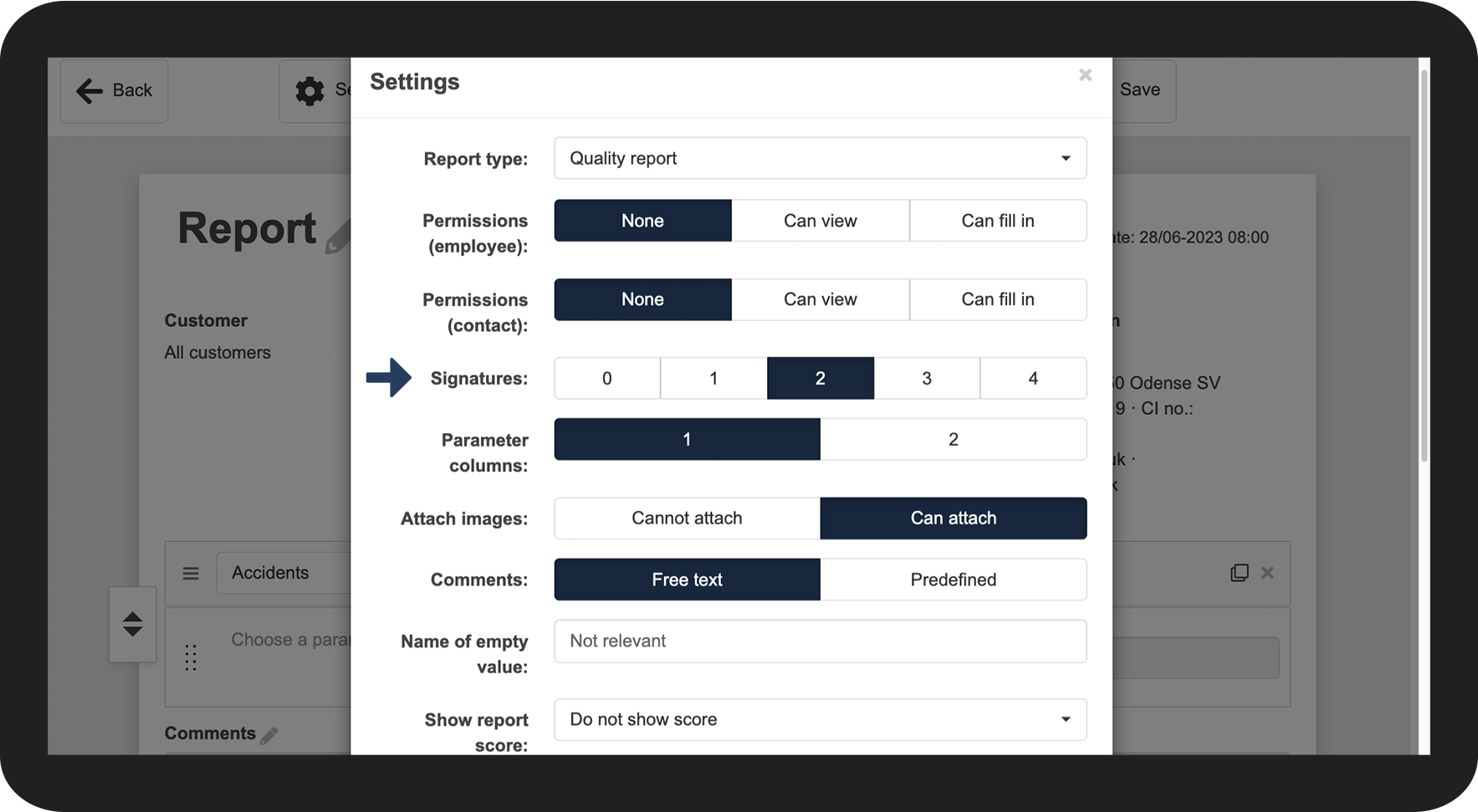
Task: Click the hamburger icon beside Accidents
Action: click(x=191, y=574)
